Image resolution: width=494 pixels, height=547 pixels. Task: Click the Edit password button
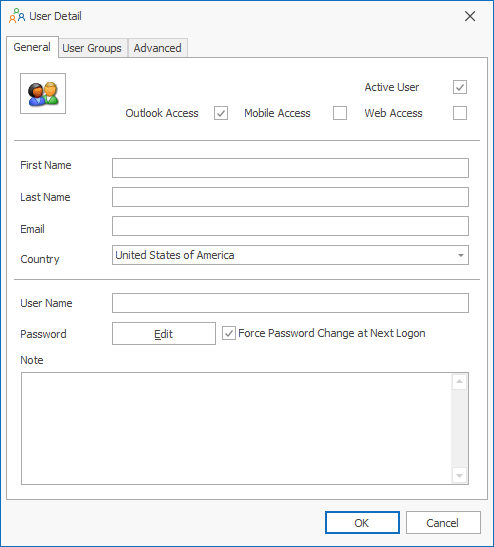[164, 334]
